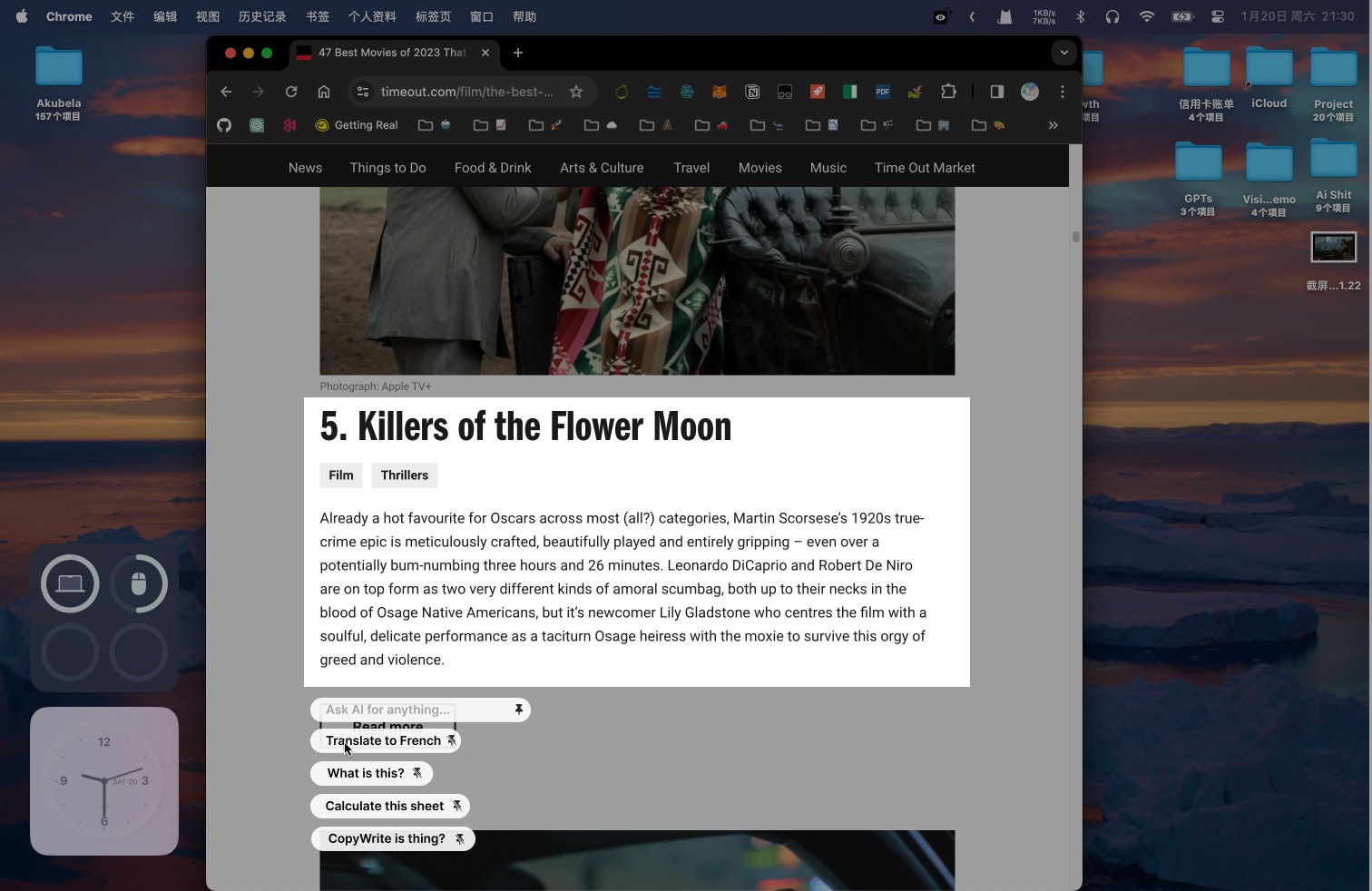Open the tab search dropdown arrow

[1063, 53]
